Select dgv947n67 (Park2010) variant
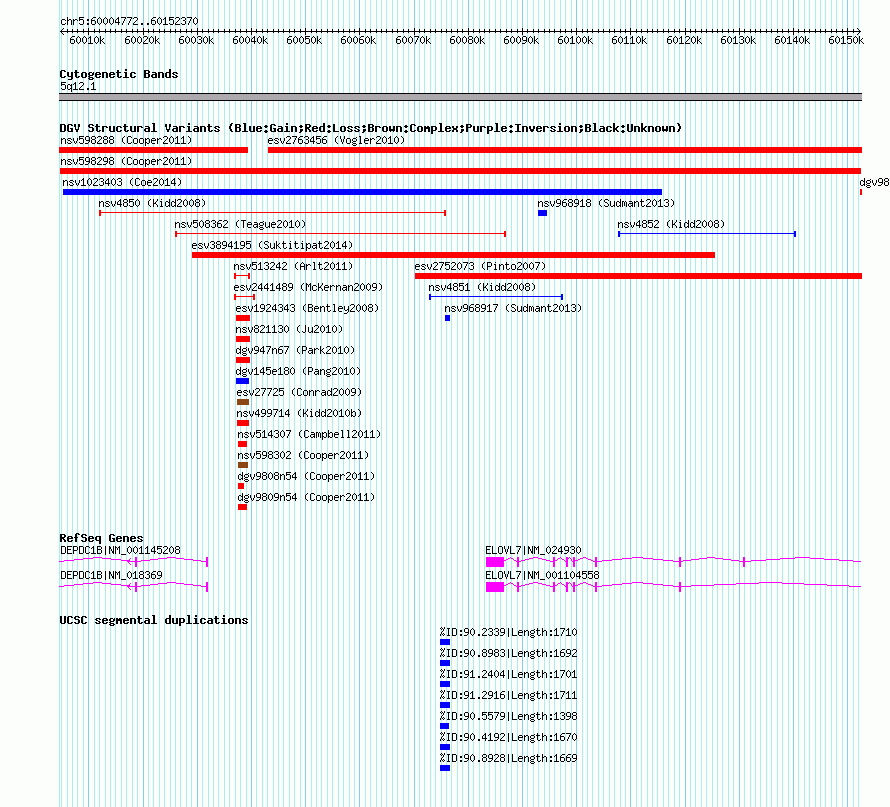 click(x=295, y=350)
